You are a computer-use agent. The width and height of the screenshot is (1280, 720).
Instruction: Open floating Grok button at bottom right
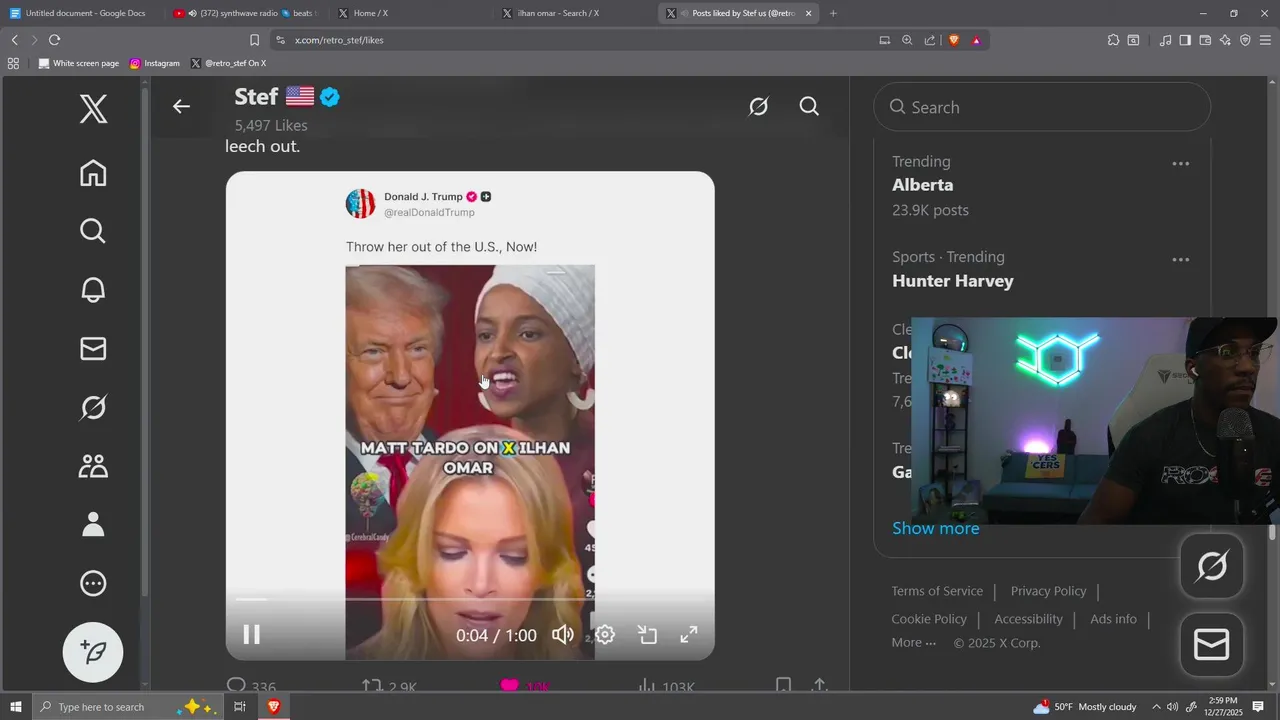1212,566
